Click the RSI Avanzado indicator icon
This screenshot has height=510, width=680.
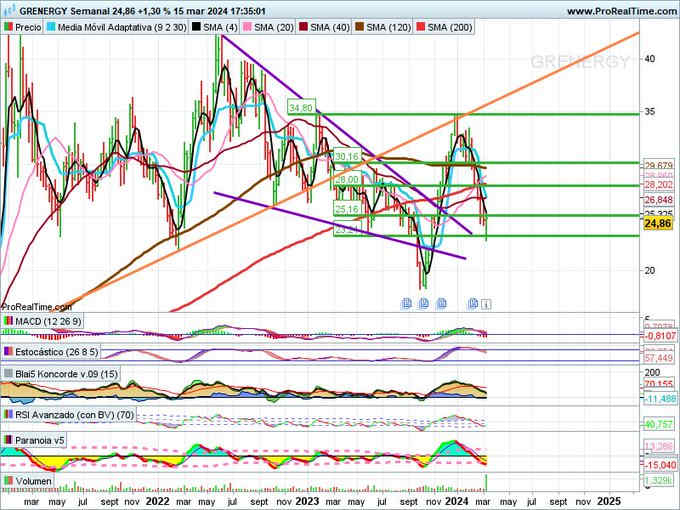coord(8,415)
